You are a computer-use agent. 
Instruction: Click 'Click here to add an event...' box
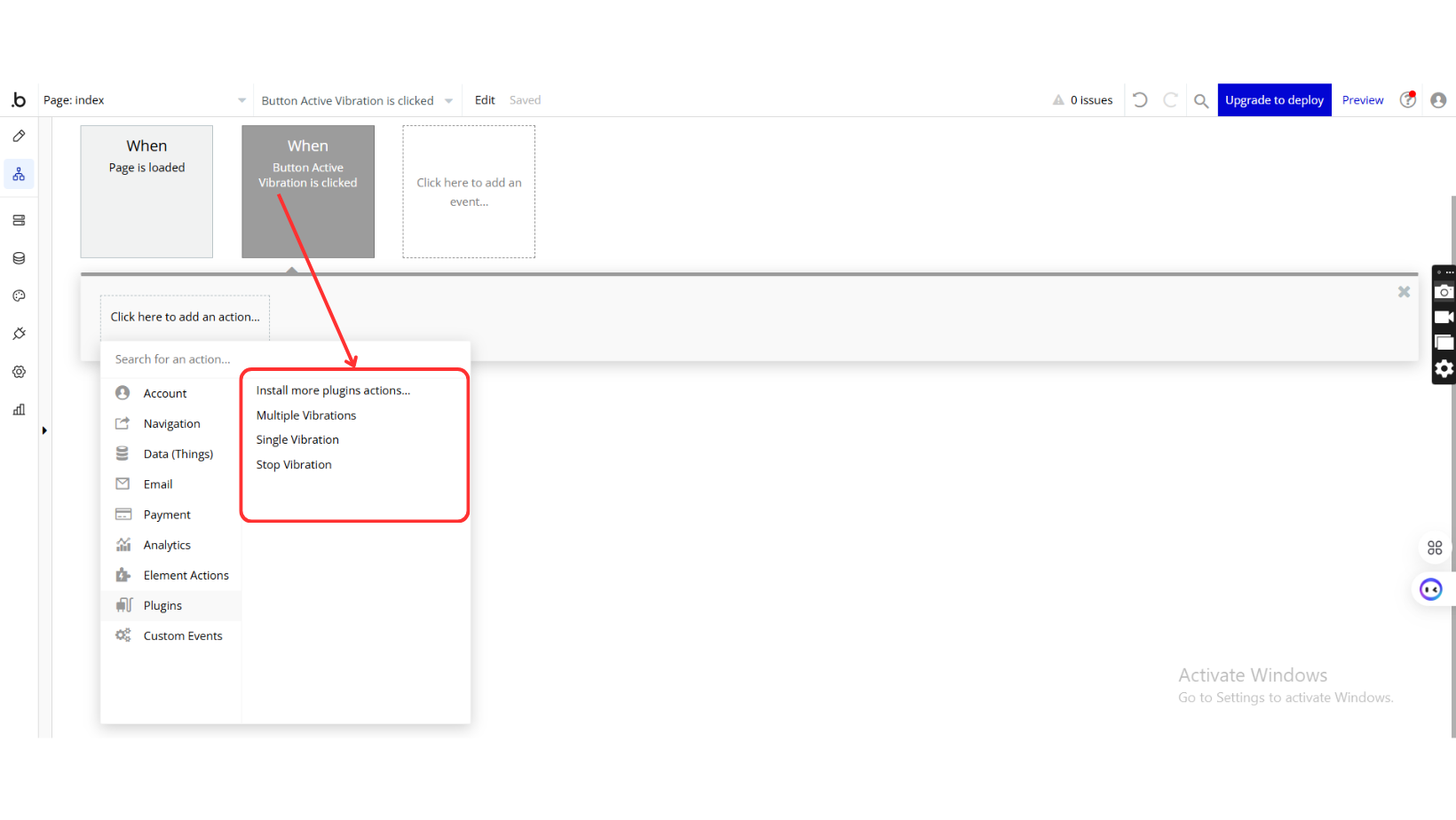coord(469,192)
